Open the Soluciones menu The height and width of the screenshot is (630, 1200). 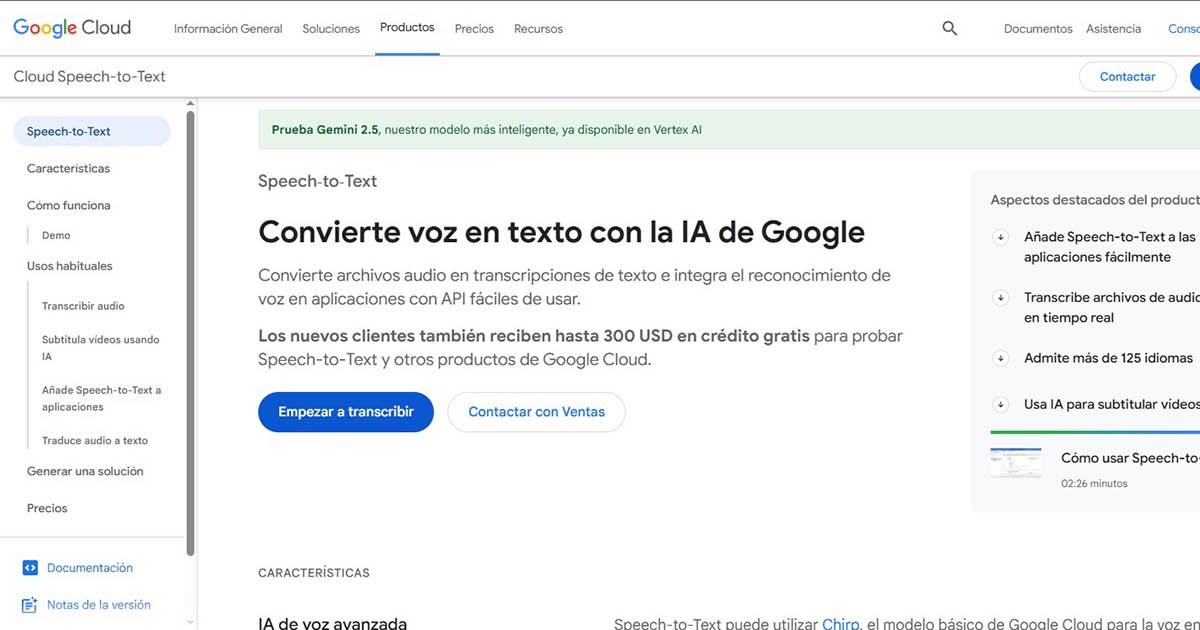tap(331, 29)
